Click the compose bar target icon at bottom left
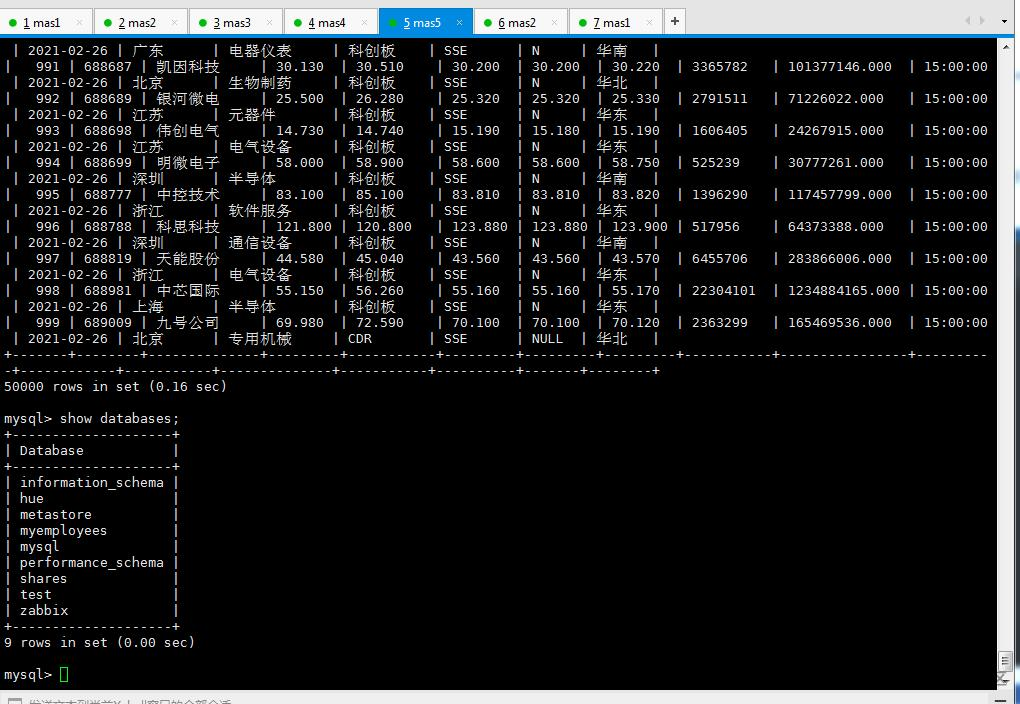Viewport: 1020px width, 704px height. pyautogui.click(x=14, y=701)
